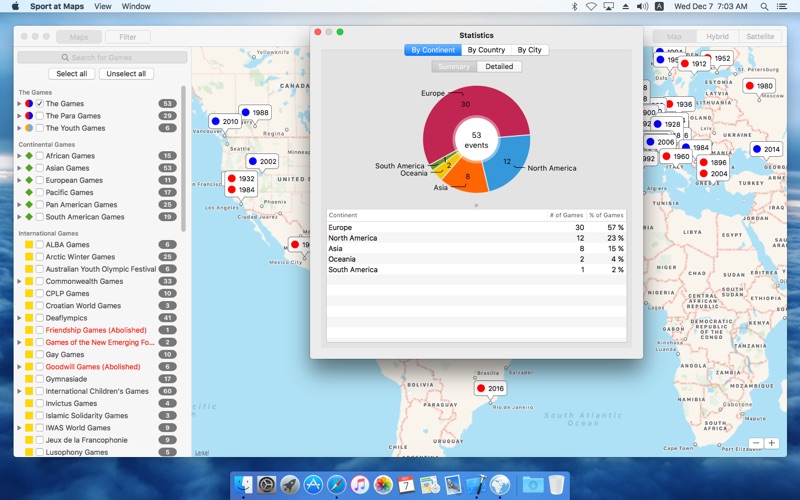
Task: Click the yellow square icon next to ALBA Games
Action: [29, 244]
